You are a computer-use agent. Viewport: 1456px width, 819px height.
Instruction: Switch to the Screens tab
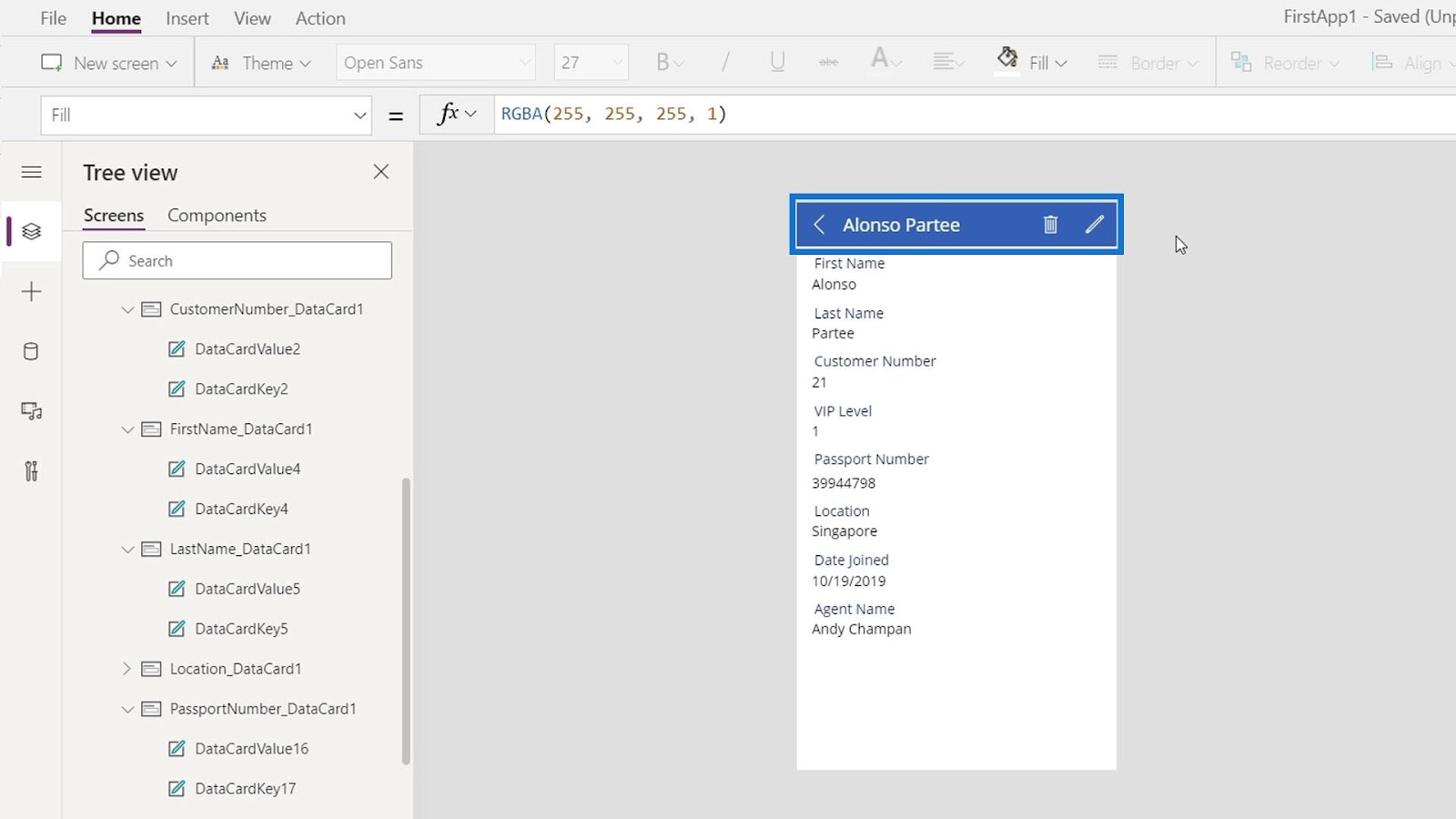(x=114, y=216)
